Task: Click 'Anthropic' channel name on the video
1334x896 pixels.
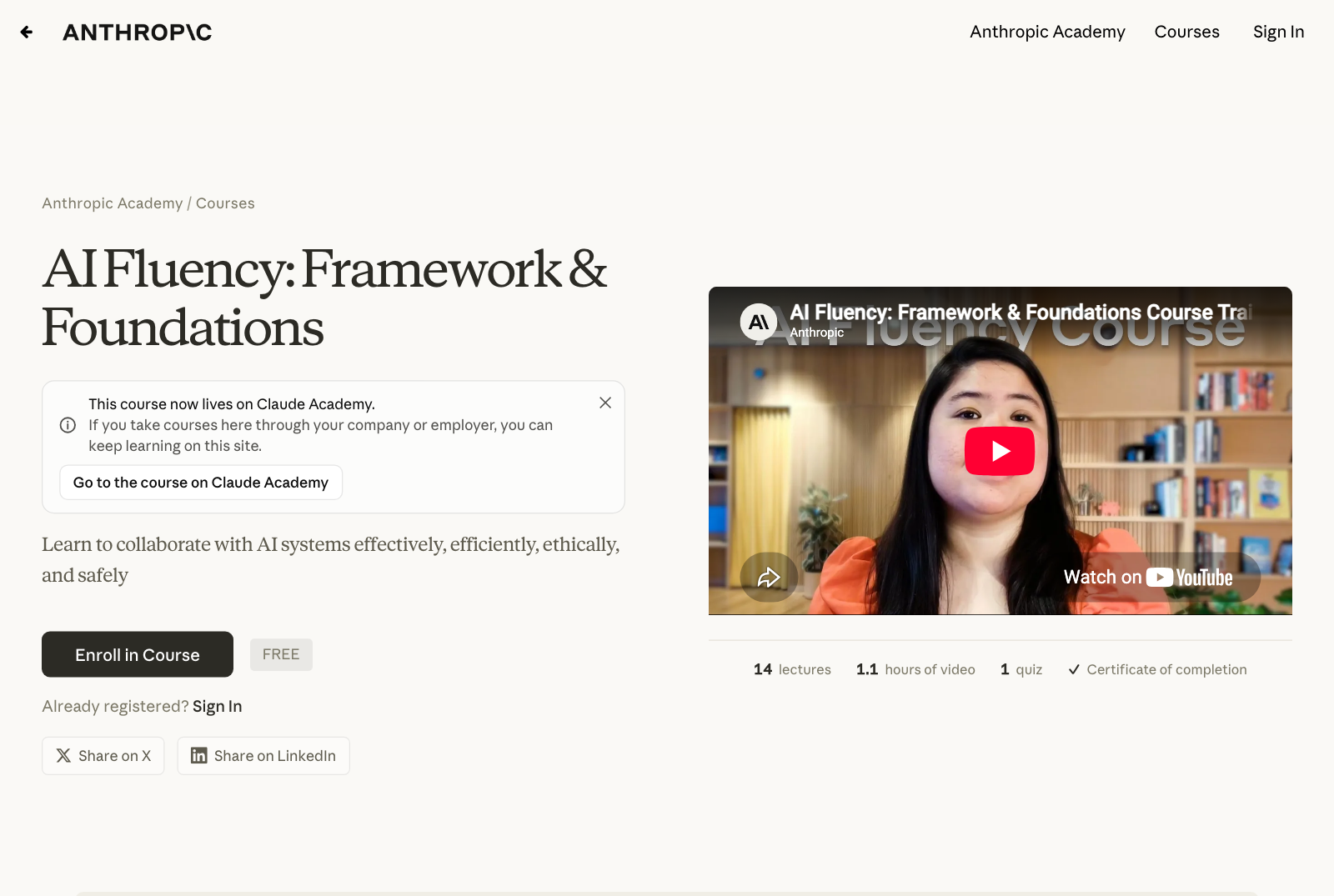Action: (817, 333)
